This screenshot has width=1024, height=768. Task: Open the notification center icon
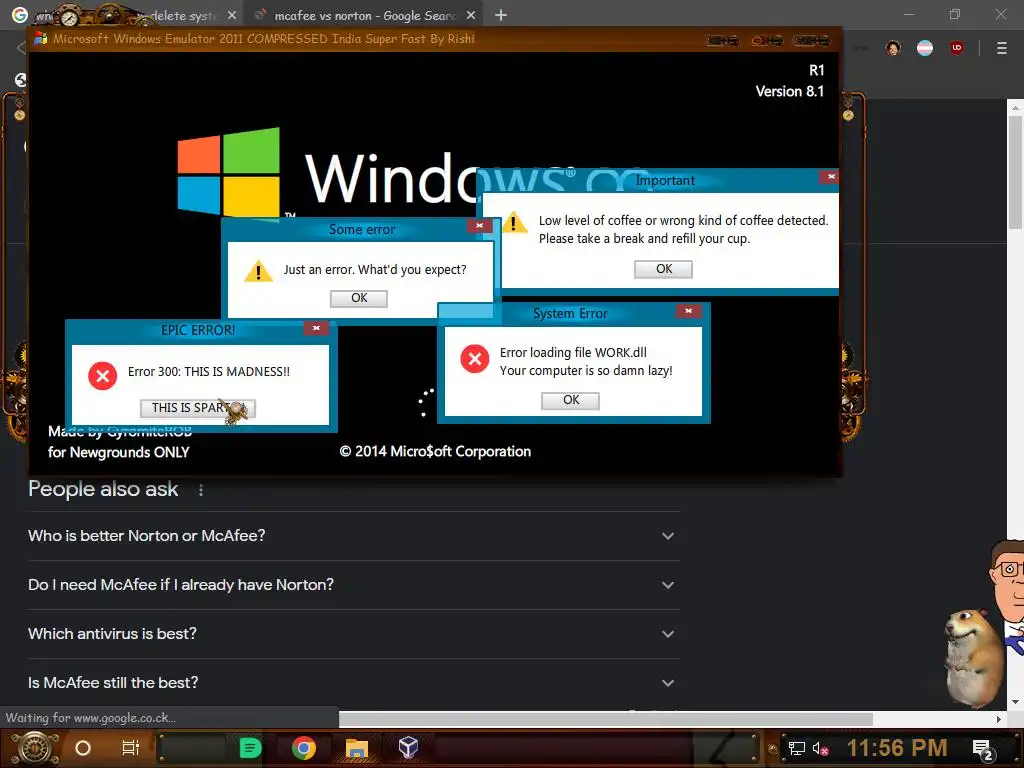pyautogui.click(x=982, y=750)
